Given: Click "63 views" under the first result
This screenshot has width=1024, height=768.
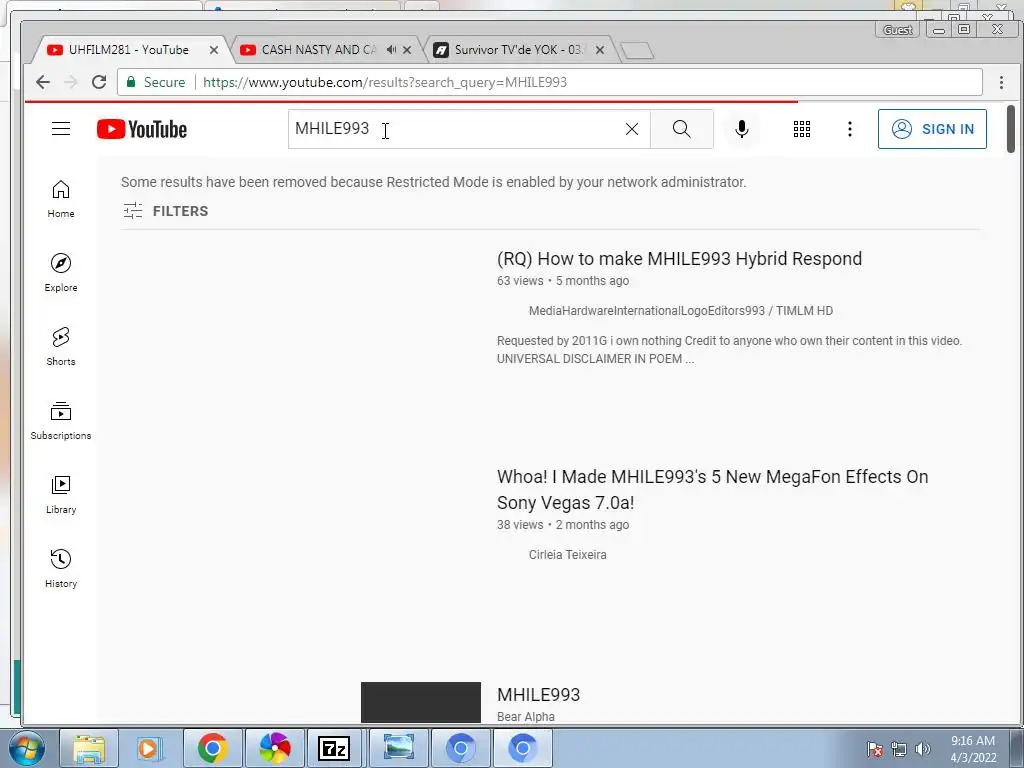Looking at the screenshot, I should click(520, 281).
